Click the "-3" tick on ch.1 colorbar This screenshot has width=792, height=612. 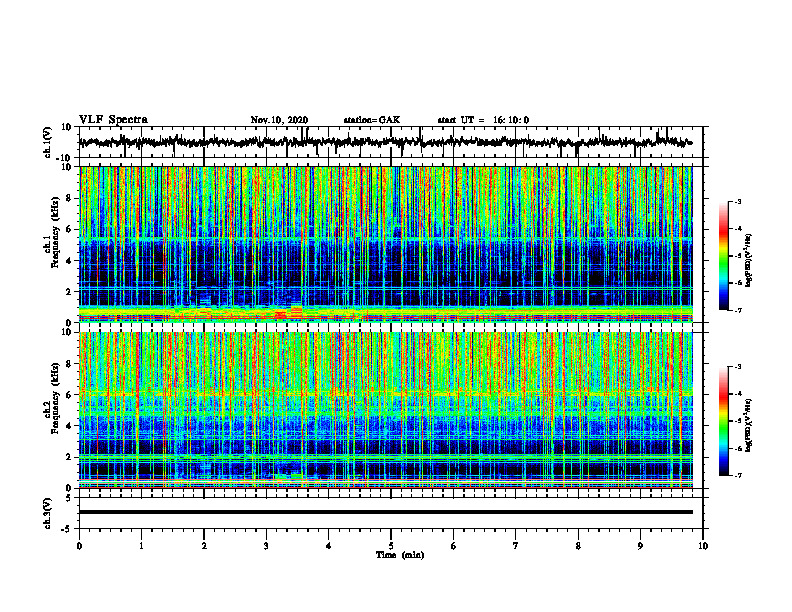pos(738,202)
